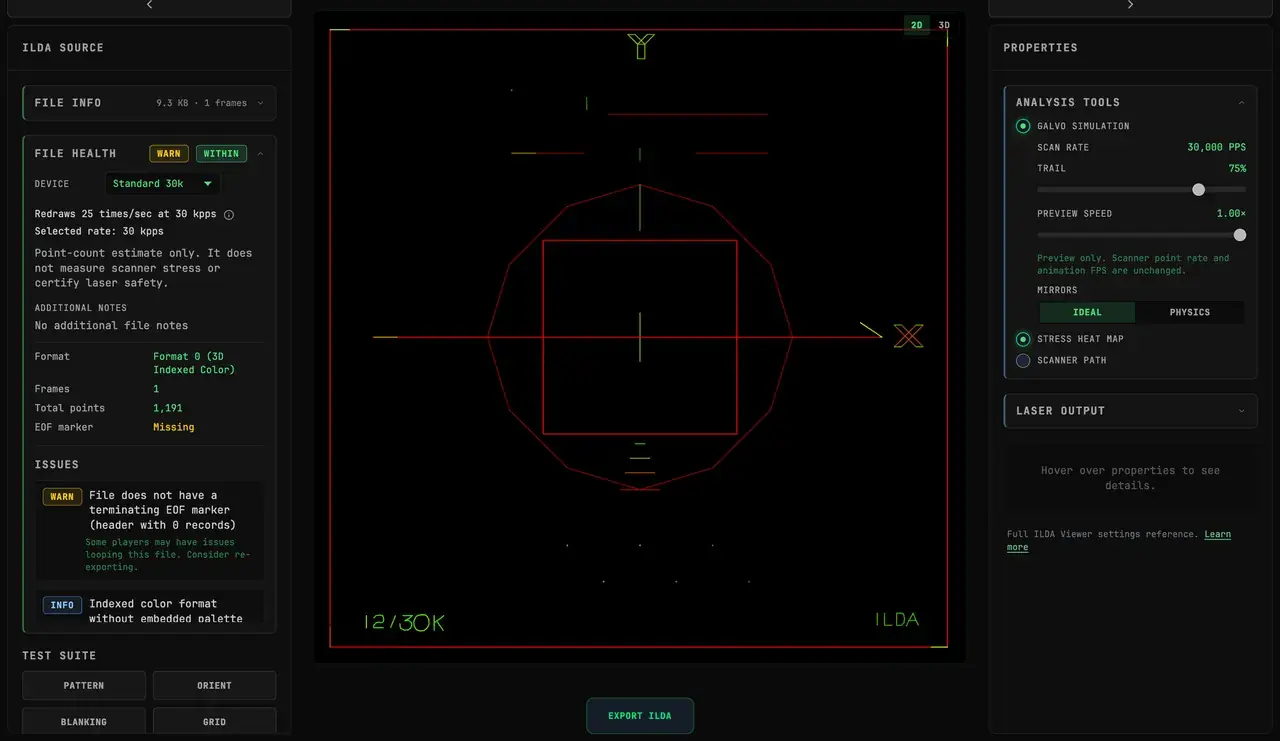Expand the Laser Output section
Image resolution: width=1280 pixels, height=741 pixels.
1130,411
